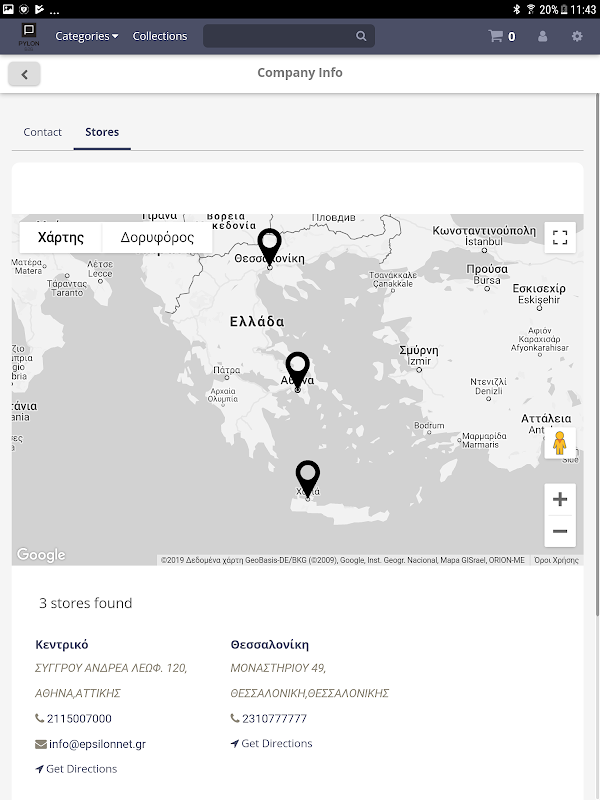Open the settings gear icon
Screen dimensions: 600x800
pos(577,36)
